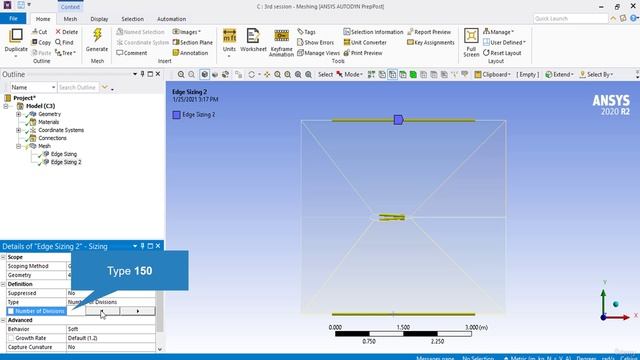This screenshot has height=360, width=640.
Task: Switch to Full Screen mode
Action: click(471, 42)
